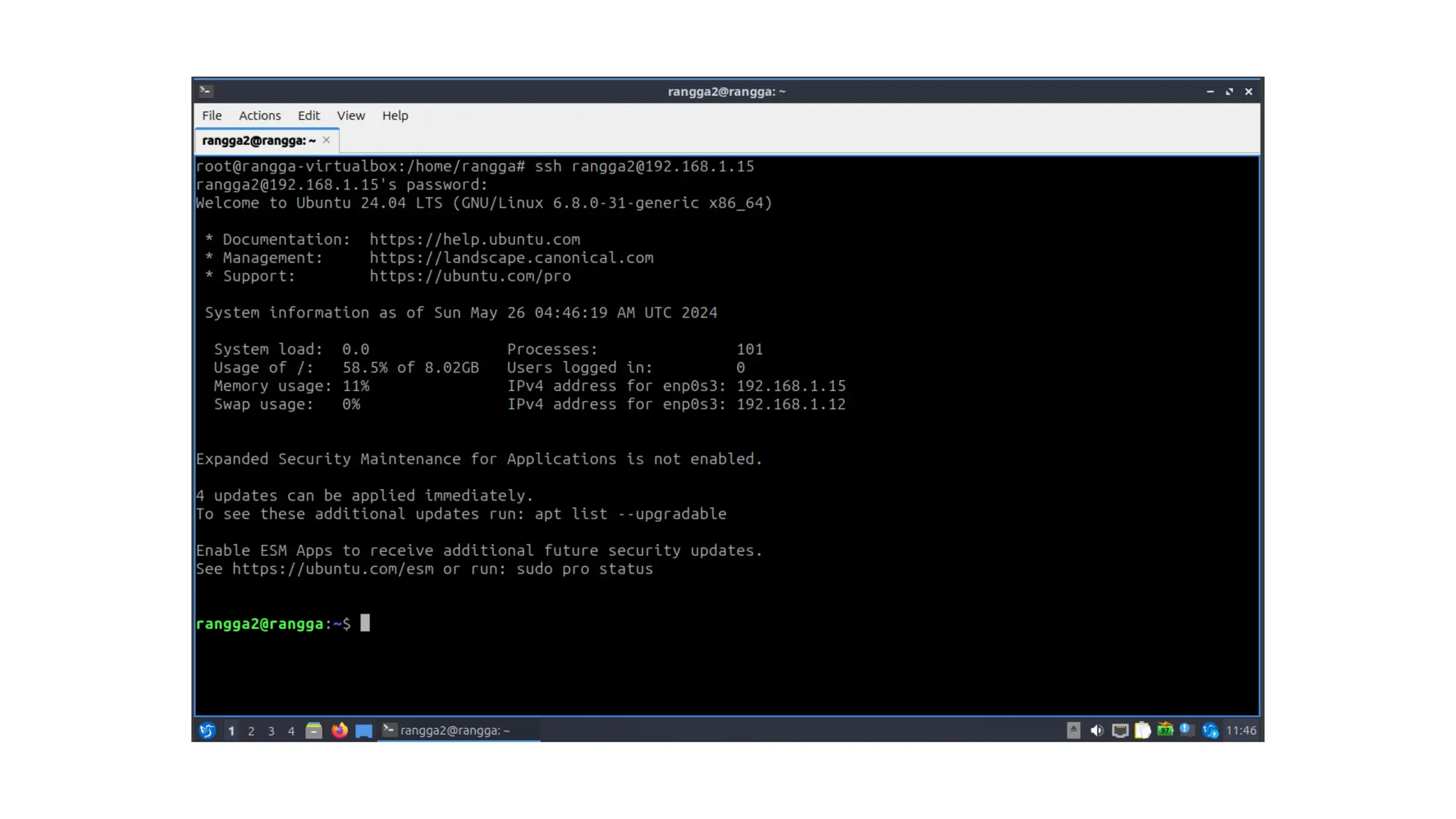Switch to workspace 4

(x=291, y=731)
